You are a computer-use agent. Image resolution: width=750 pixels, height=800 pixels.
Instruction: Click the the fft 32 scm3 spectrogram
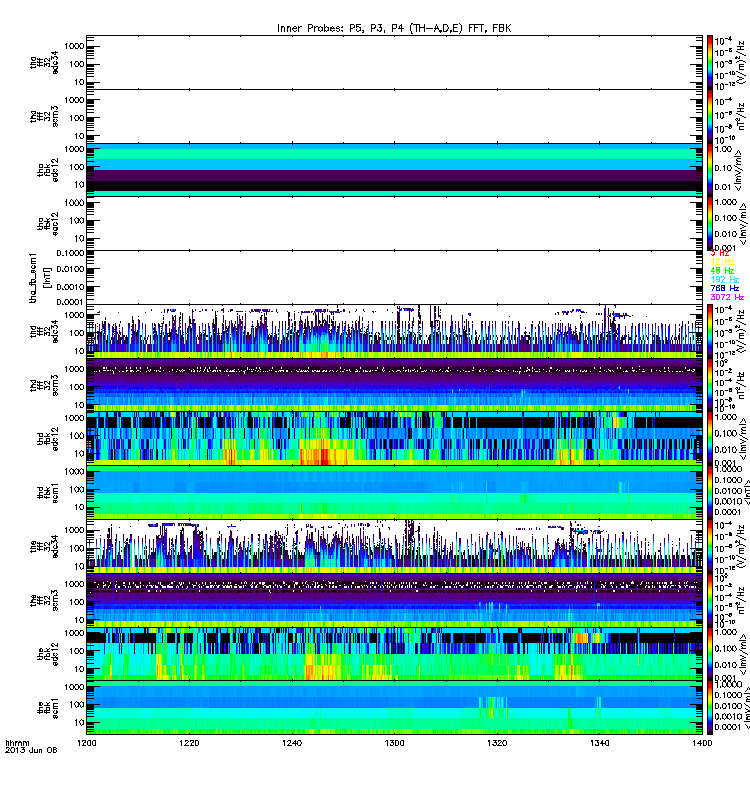pos(394,601)
